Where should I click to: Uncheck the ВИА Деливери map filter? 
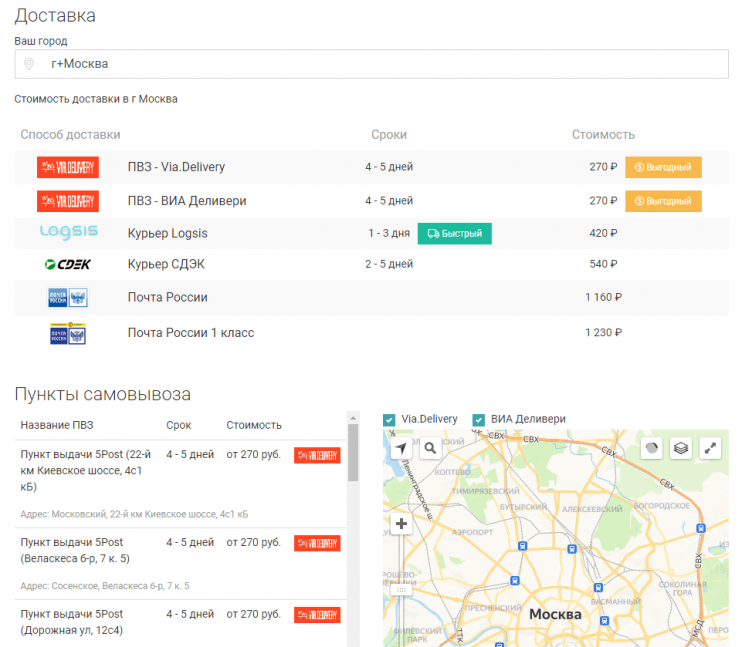tap(478, 420)
